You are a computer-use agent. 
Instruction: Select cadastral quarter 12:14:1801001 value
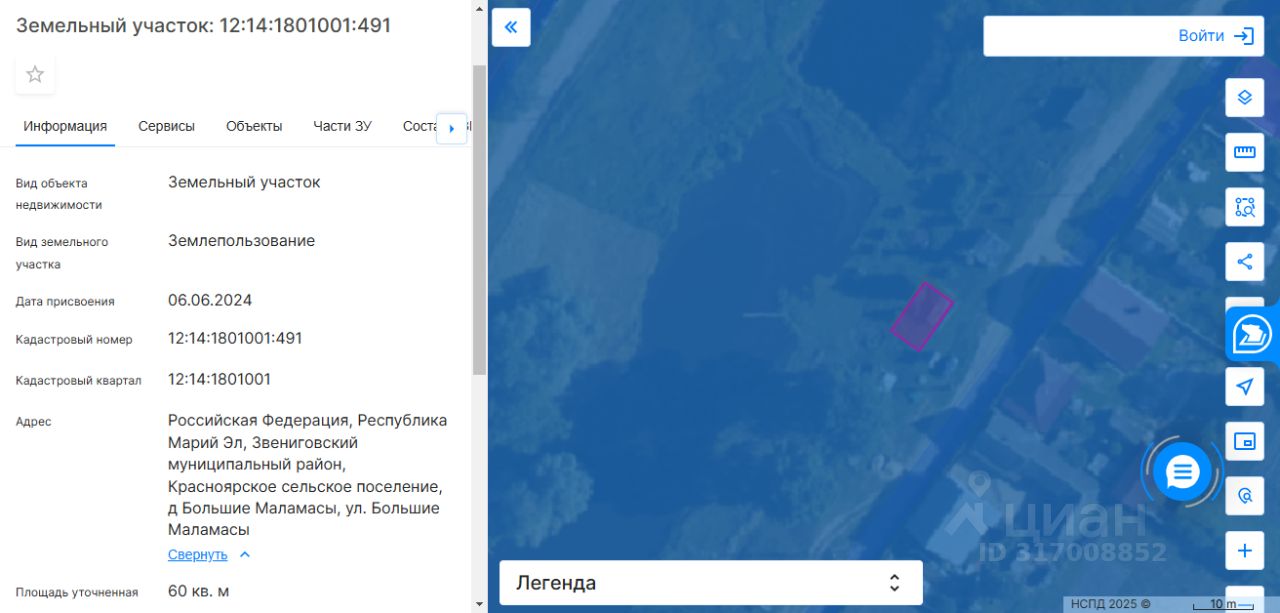coord(219,379)
